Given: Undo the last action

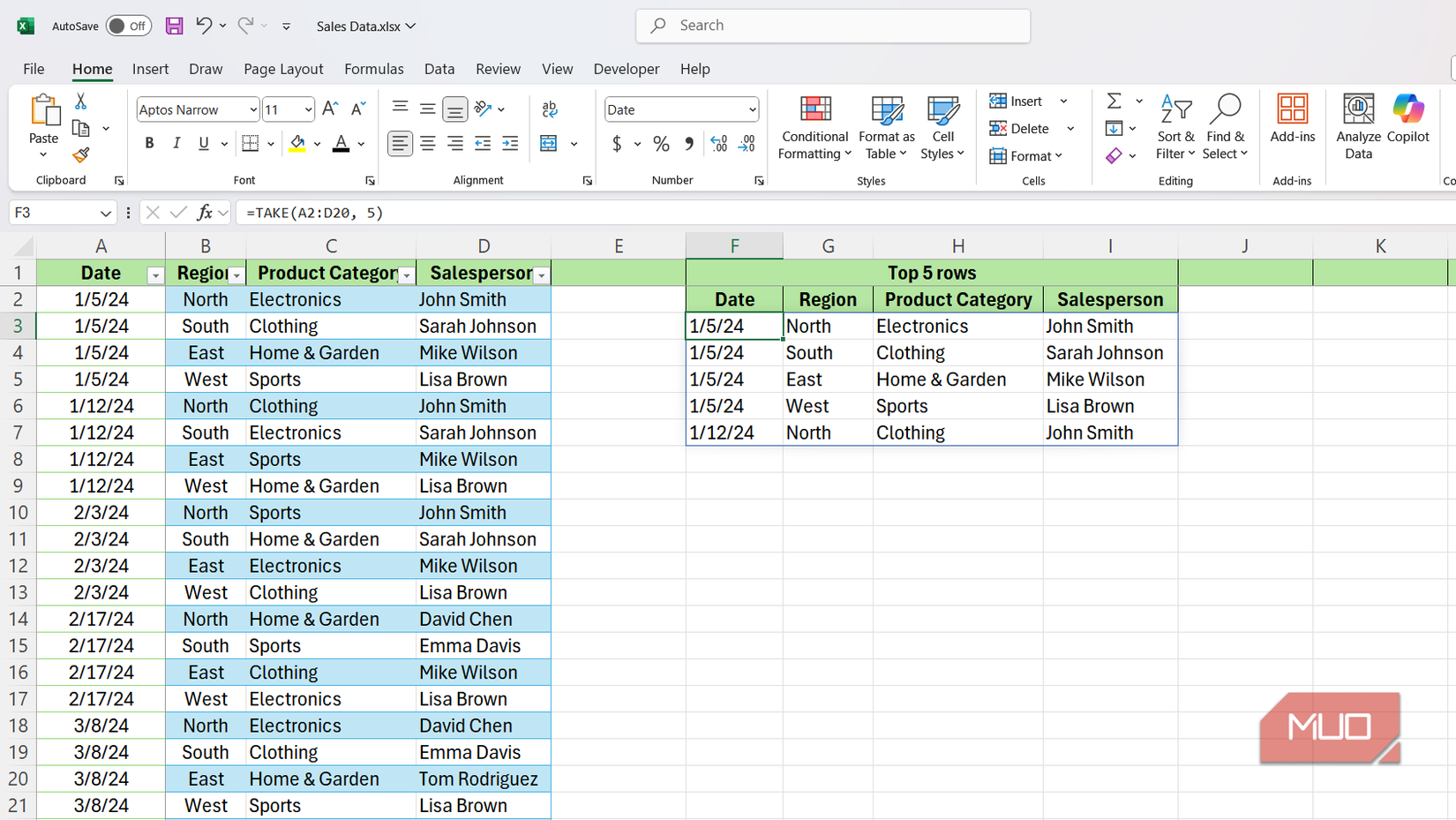Looking at the screenshot, I should [x=204, y=26].
